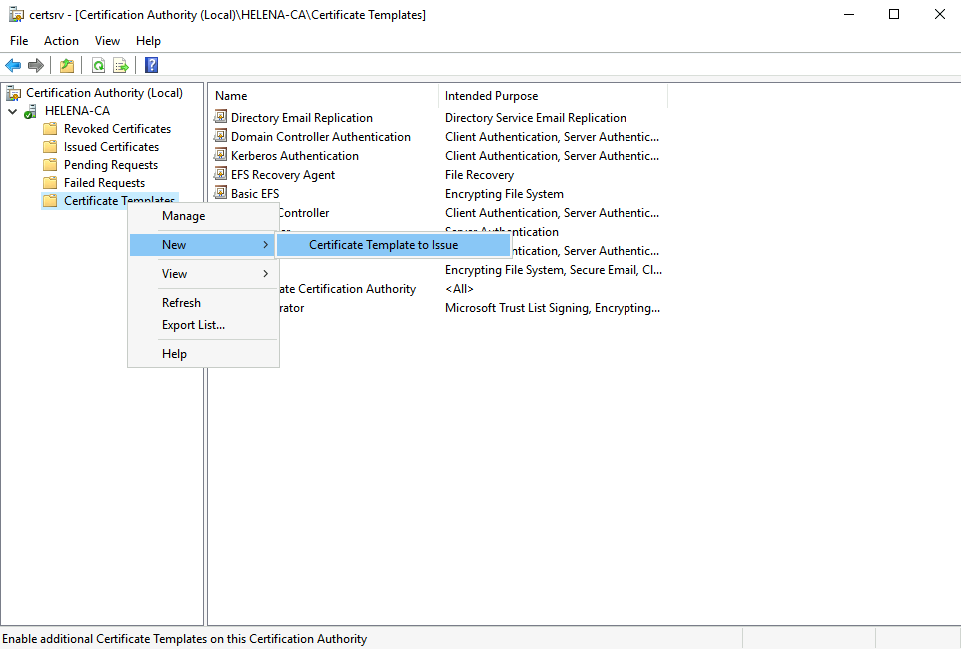Choose Certificate Template to Issue
961x649 pixels.
pos(383,245)
